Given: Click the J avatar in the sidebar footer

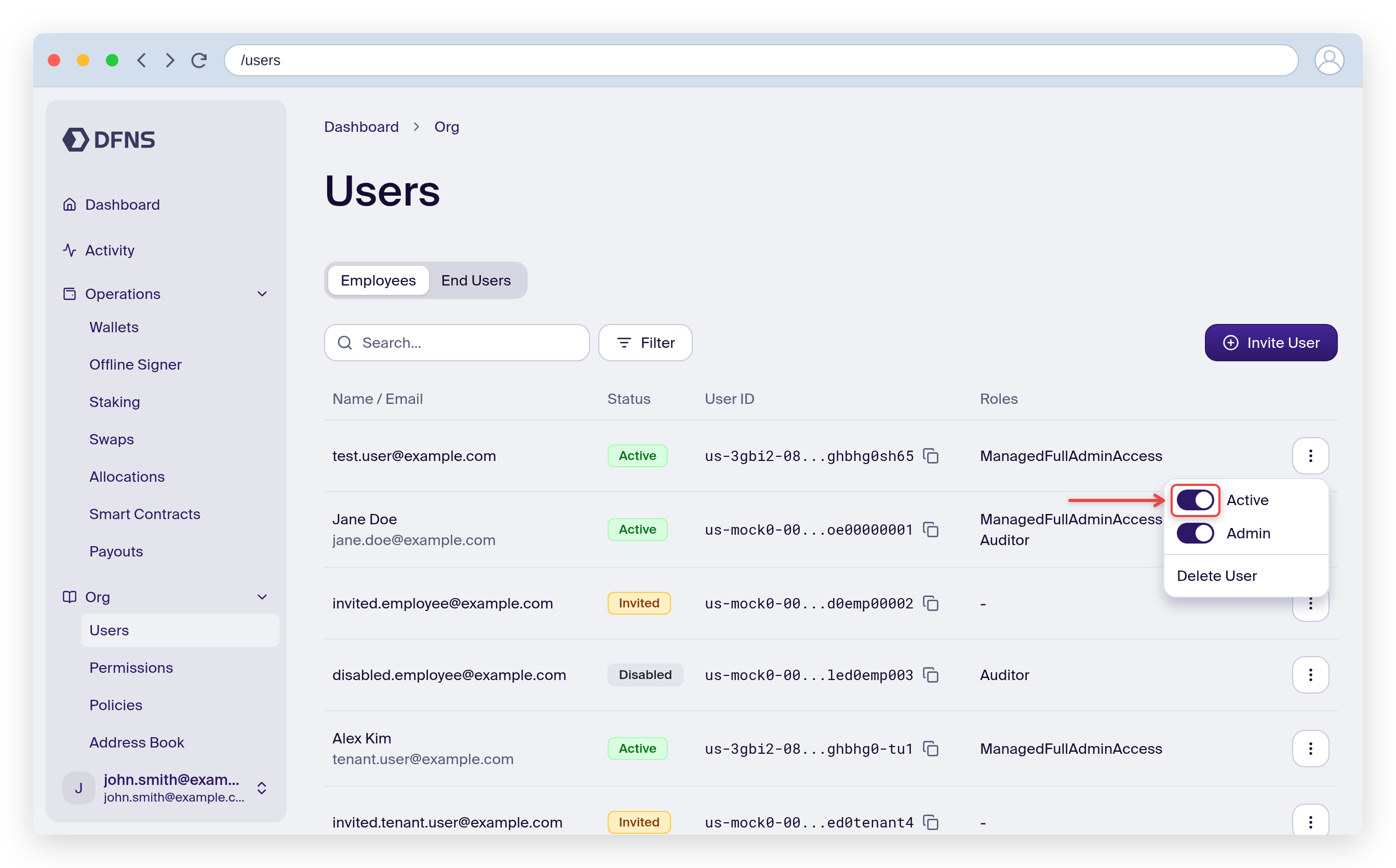Looking at the screenshot, I should pos(78,788).
